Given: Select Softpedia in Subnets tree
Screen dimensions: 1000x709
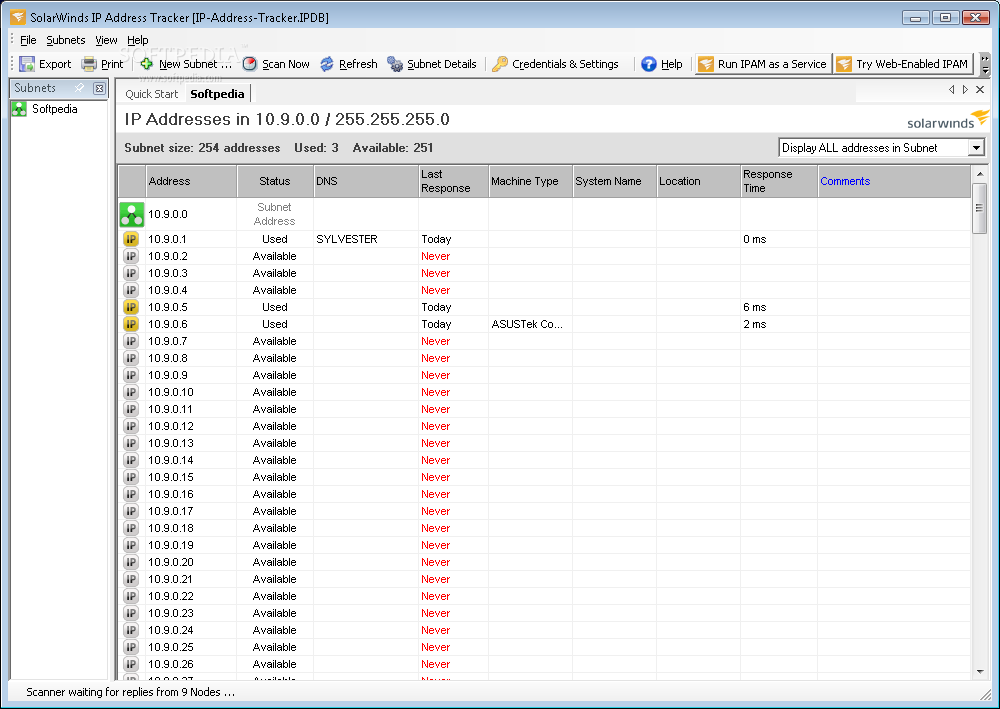Looking at the screenshot, I should tap(55, 109).
